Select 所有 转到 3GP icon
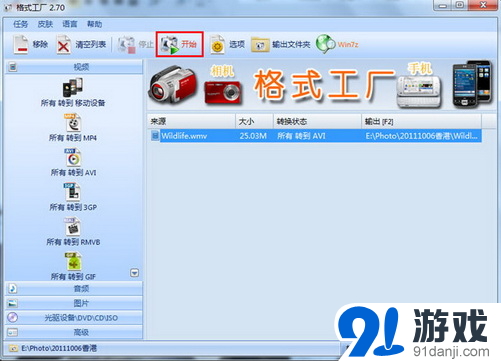Viewport: 501px width, 361px height. pyautogui.click(x=72, y=192)
